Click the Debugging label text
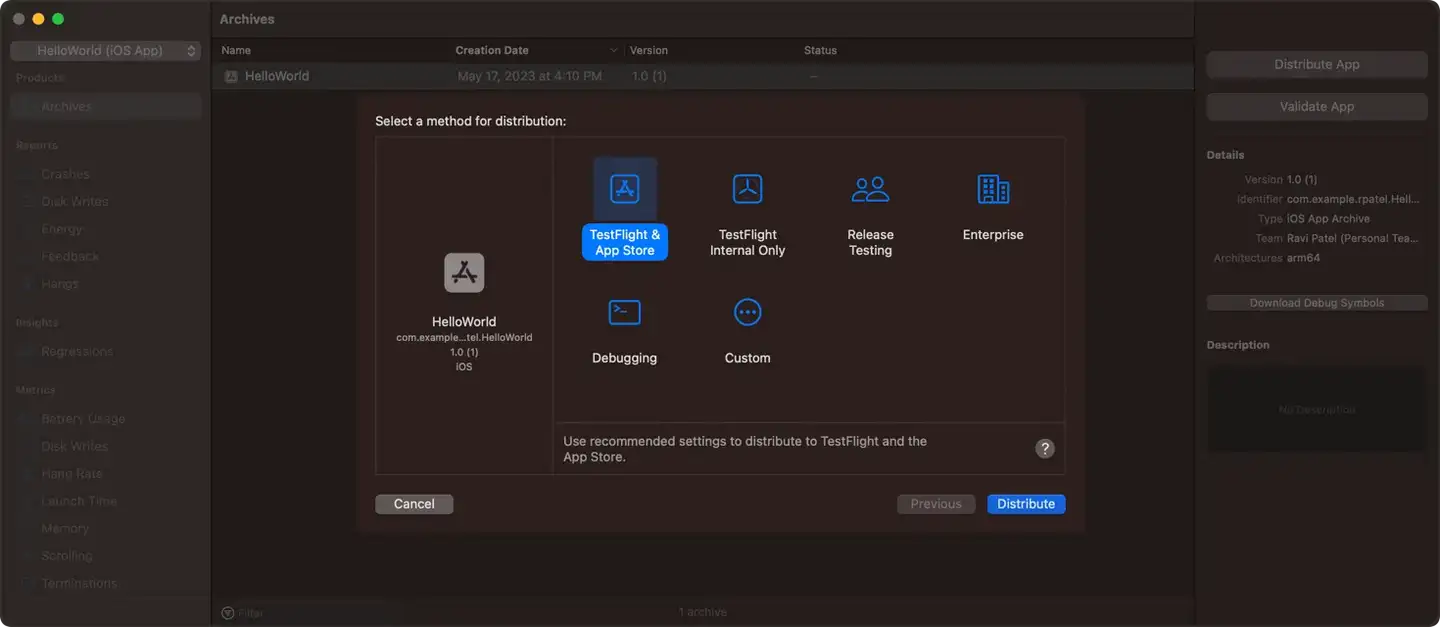The width and height of the screenshot is (1440, 627). [625, 358]
